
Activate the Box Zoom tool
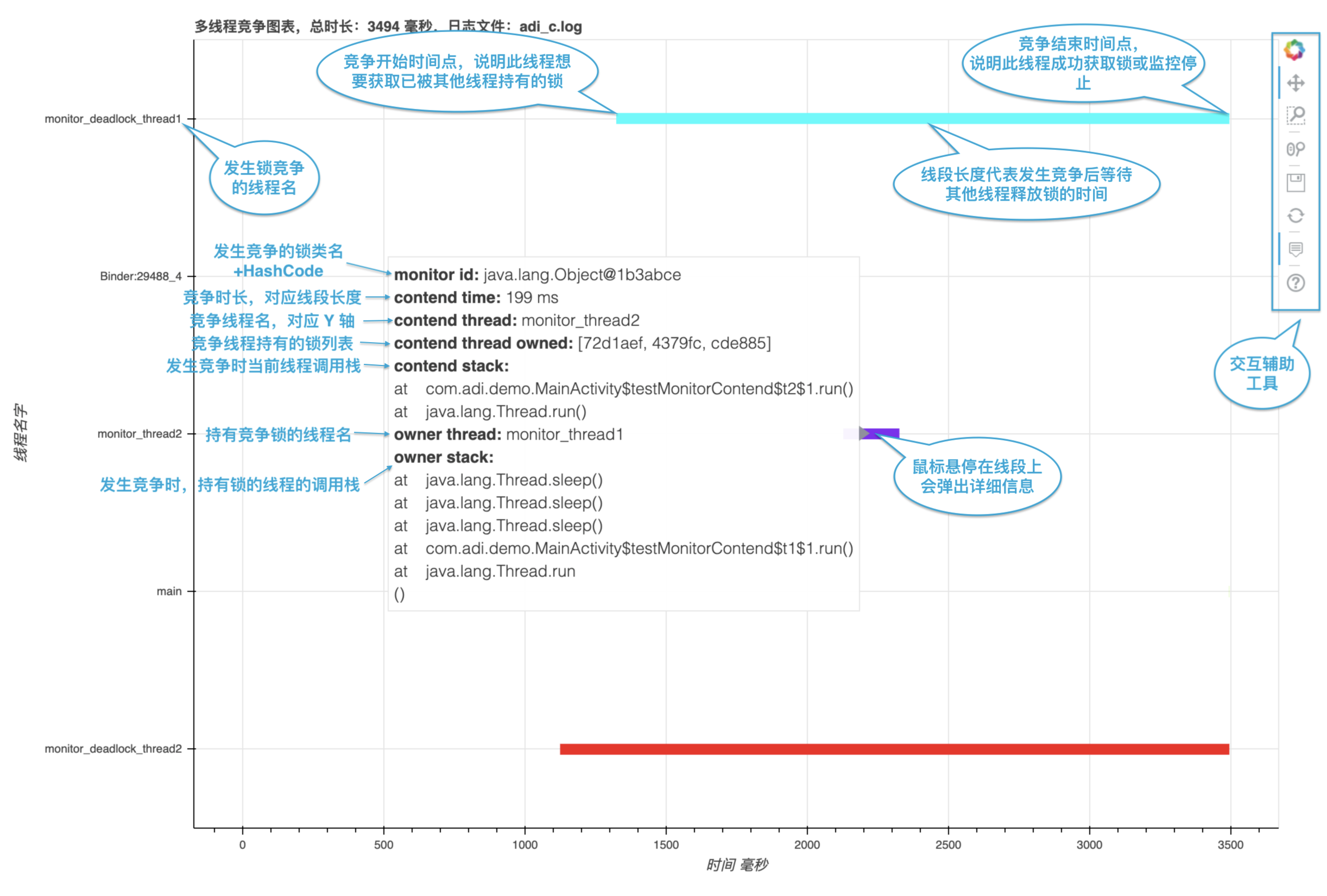1295,115
